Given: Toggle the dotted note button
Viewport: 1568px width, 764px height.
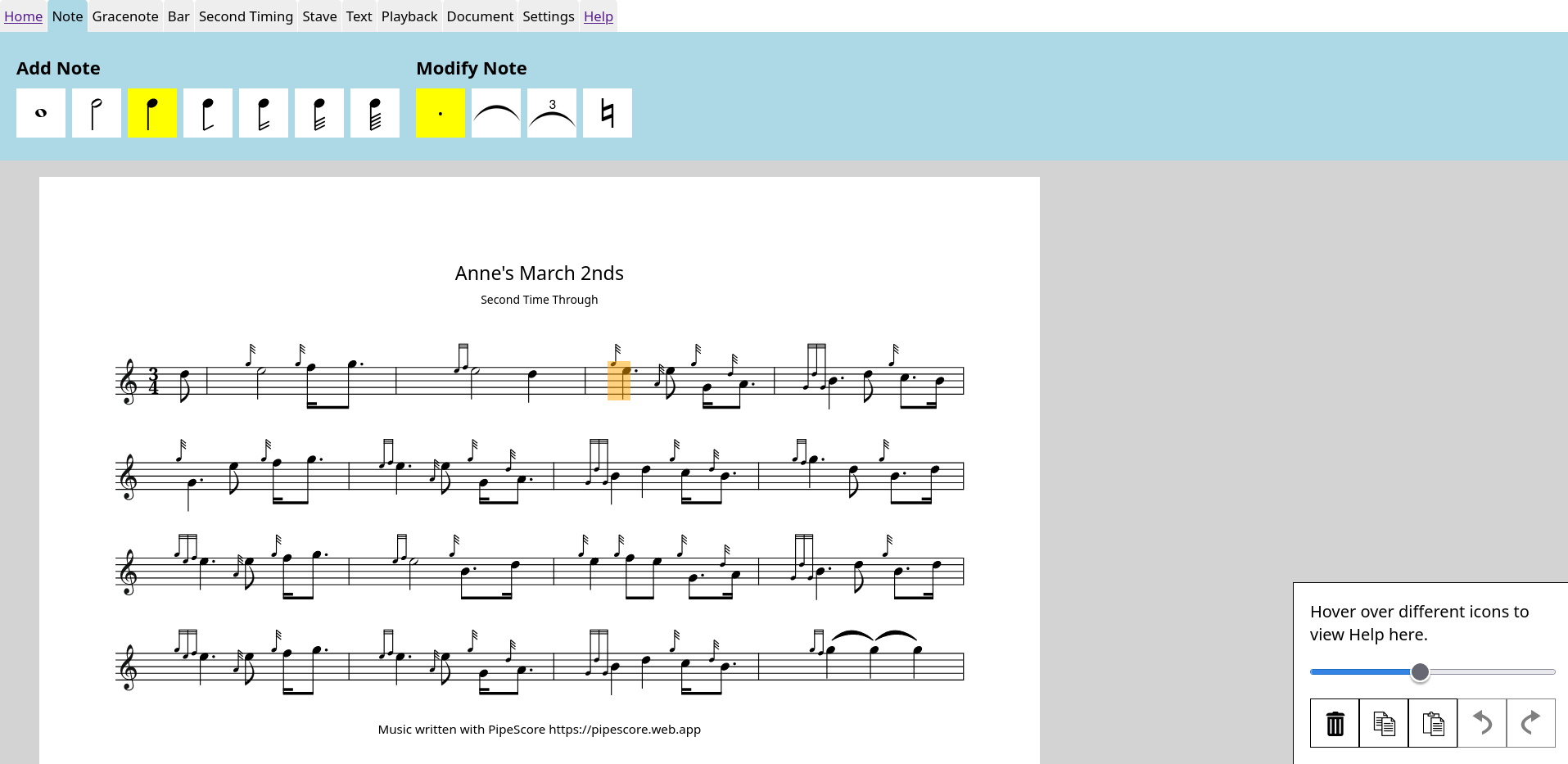Looking at the screenshot, I should (x=441, y=113).
